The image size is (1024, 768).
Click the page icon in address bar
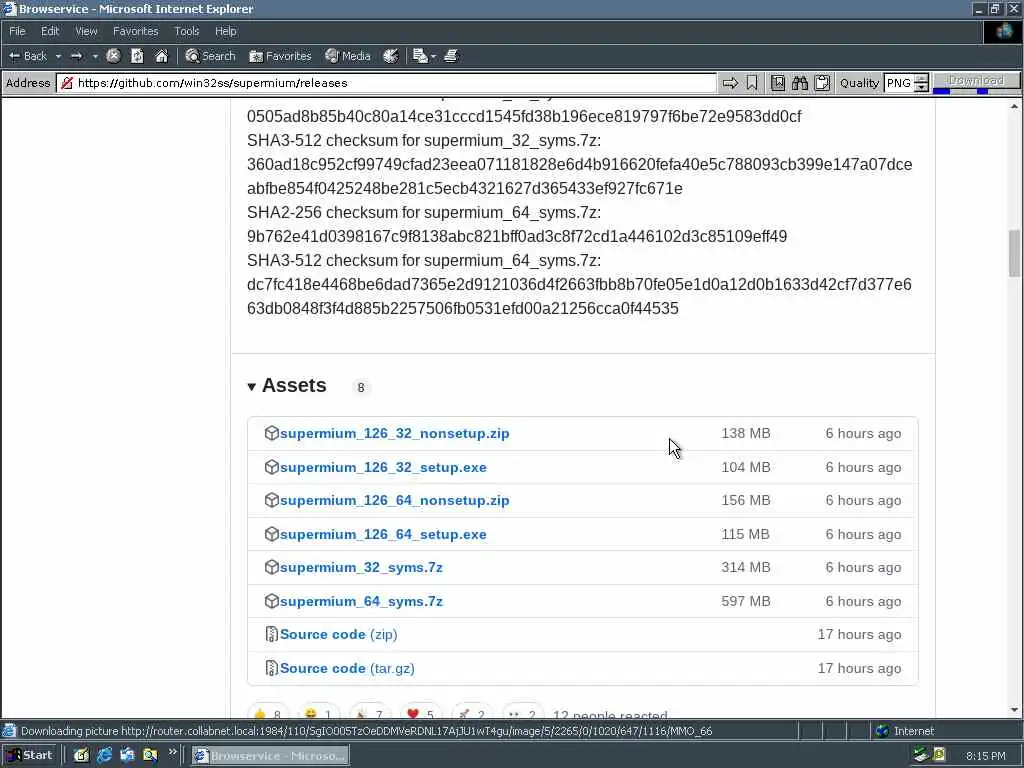67,83
